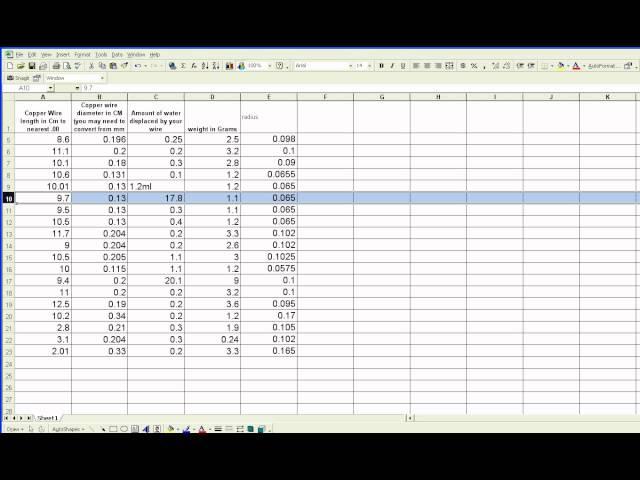This screenshot has width=640, height=480.
Task: Click the Font Color red A
Action: [x=576, y=66]
